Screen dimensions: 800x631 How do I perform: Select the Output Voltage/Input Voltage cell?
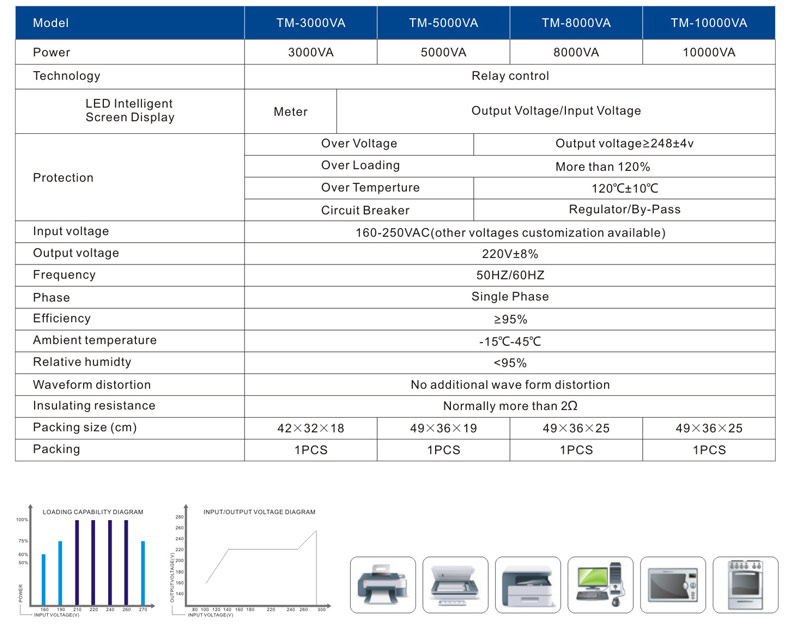click(556, 111)
